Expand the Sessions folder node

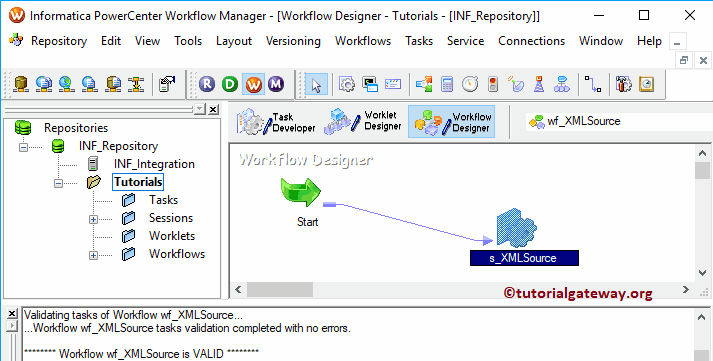(x=93, y=219)
